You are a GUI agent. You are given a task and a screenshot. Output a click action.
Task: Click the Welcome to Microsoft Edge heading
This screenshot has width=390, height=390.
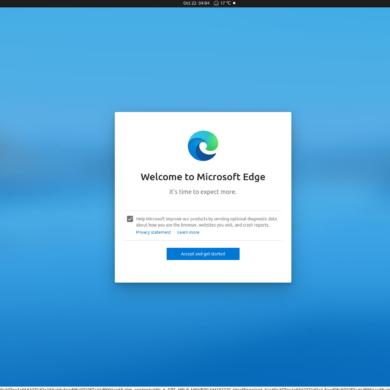(x=203, y=177)
